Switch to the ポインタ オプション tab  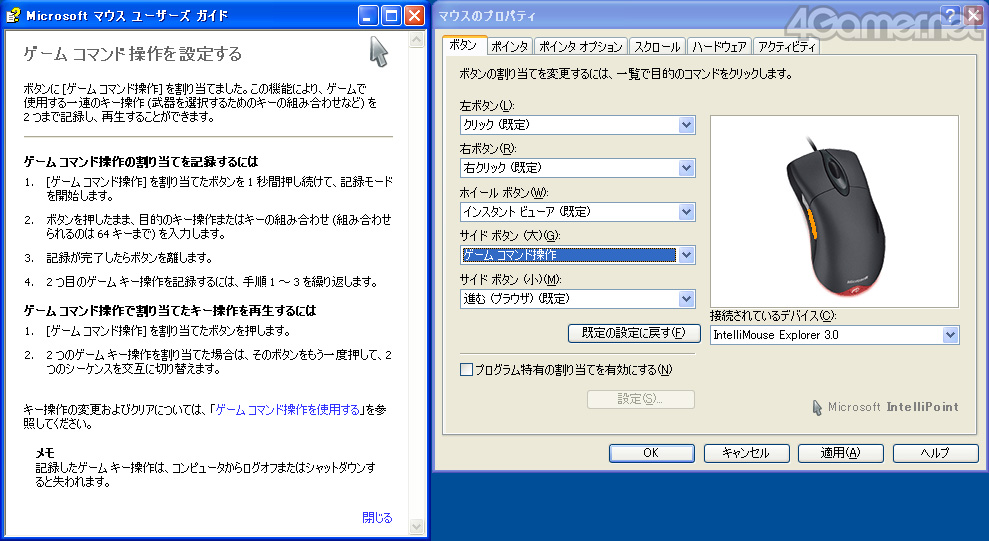pos(580,47)
